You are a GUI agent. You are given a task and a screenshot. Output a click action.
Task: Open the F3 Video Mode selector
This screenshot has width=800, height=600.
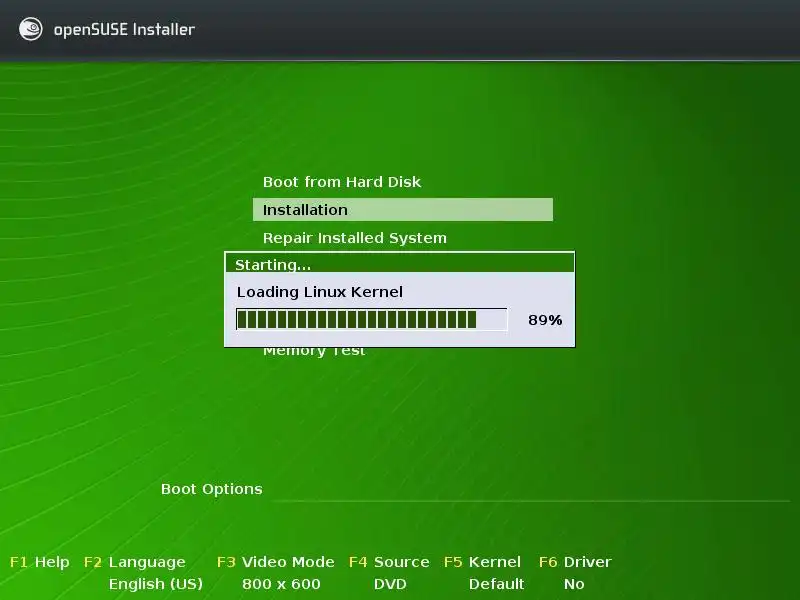coord(276,562)
